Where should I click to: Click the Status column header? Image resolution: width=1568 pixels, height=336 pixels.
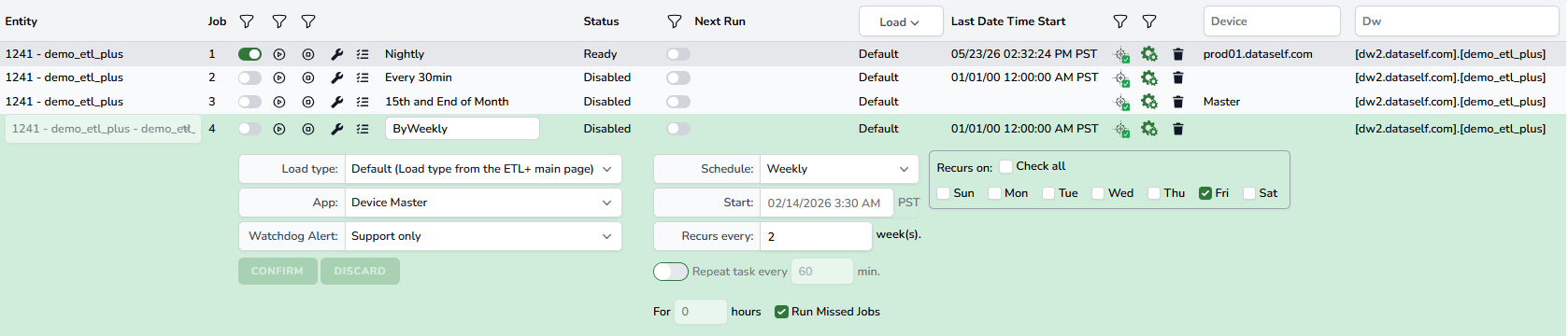tap(601, 21)
